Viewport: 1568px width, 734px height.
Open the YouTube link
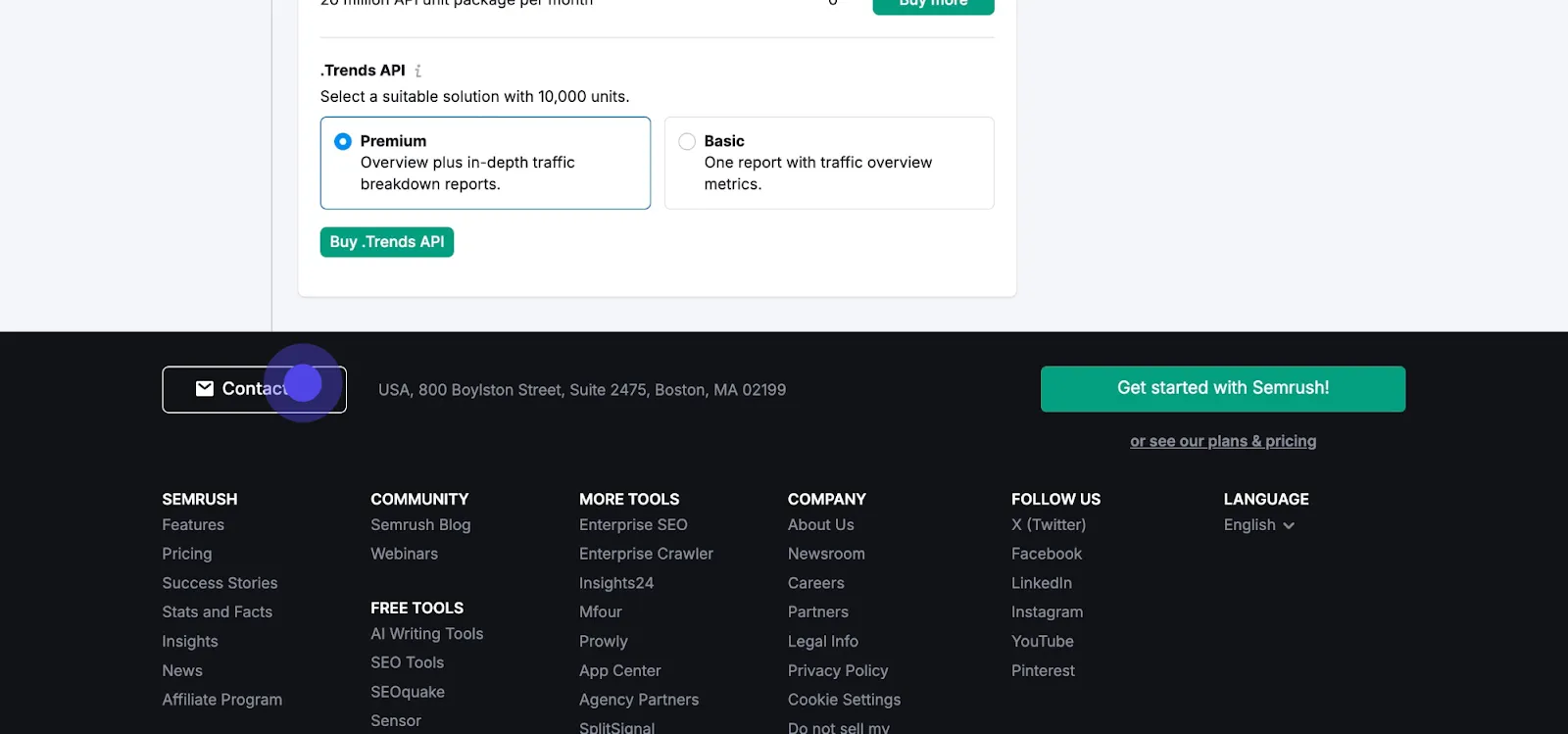click(1043, 641)
